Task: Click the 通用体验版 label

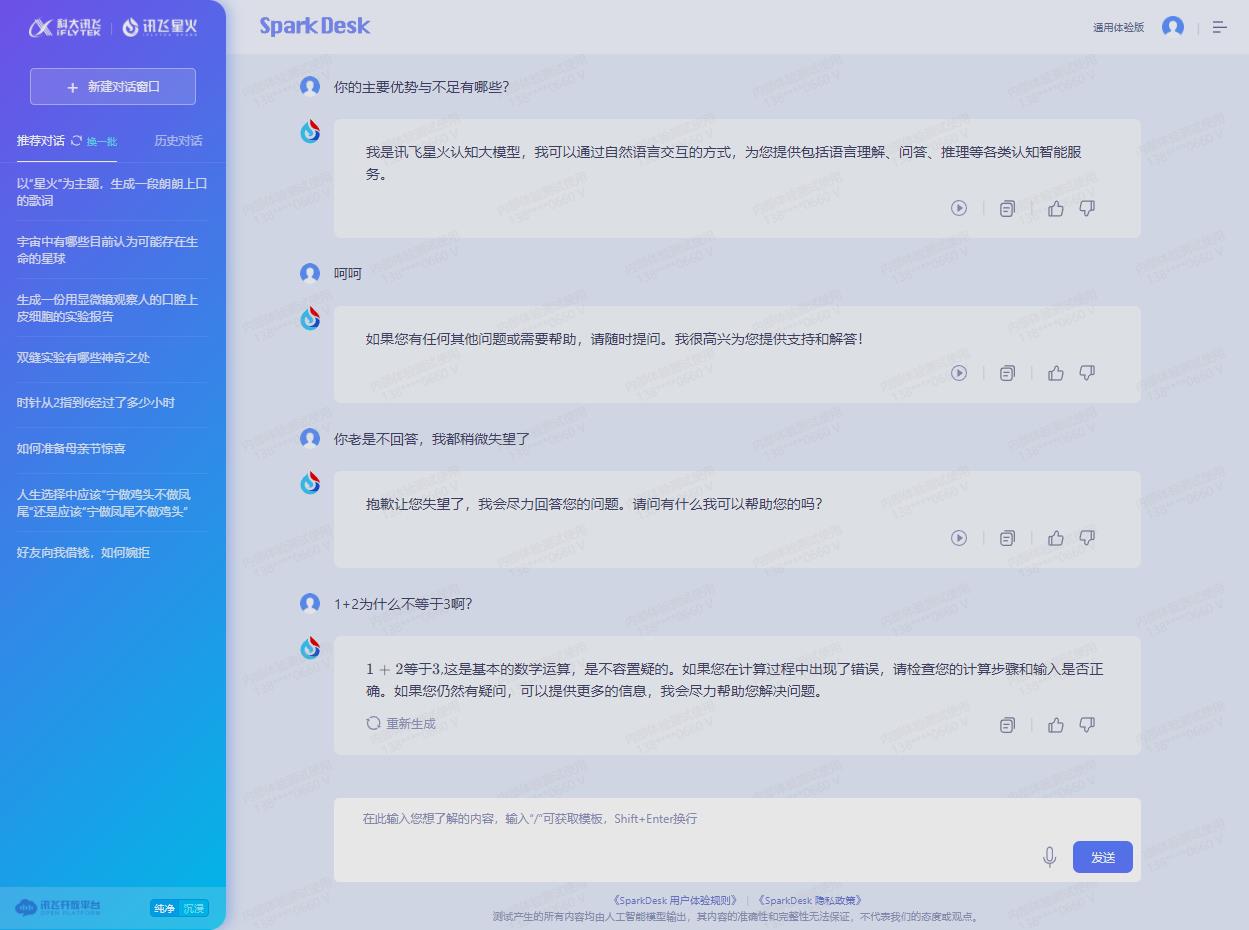Action: (1118, 28)
